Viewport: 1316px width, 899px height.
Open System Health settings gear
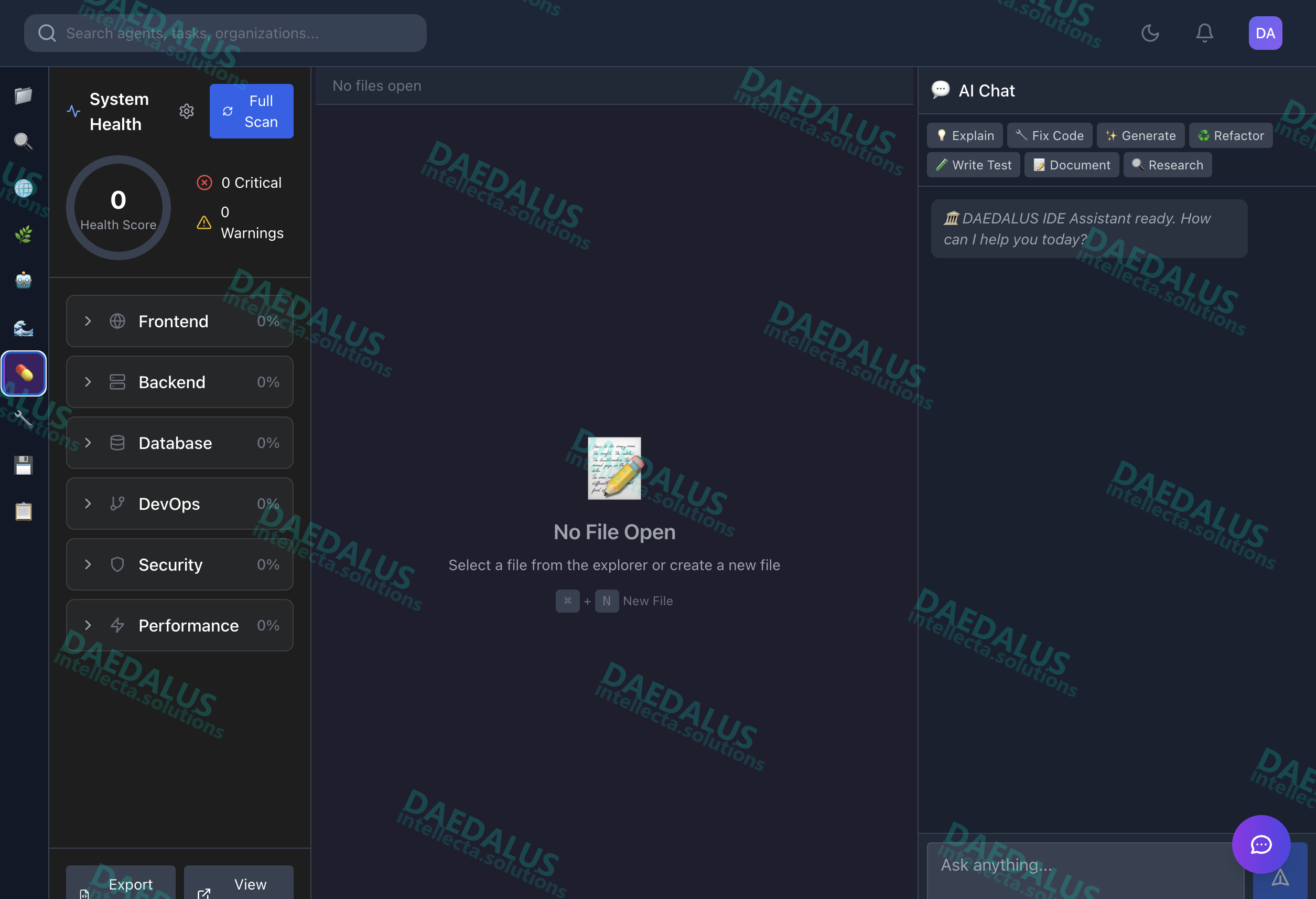point(186,111)
